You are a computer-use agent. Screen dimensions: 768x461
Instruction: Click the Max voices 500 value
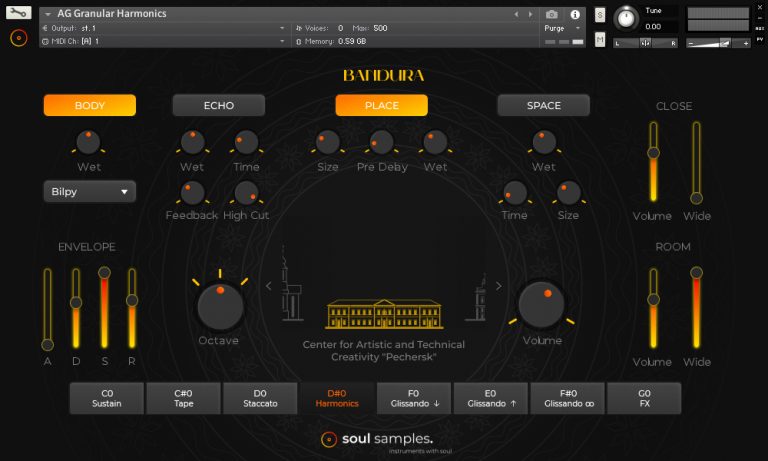[x=380, y=28]
